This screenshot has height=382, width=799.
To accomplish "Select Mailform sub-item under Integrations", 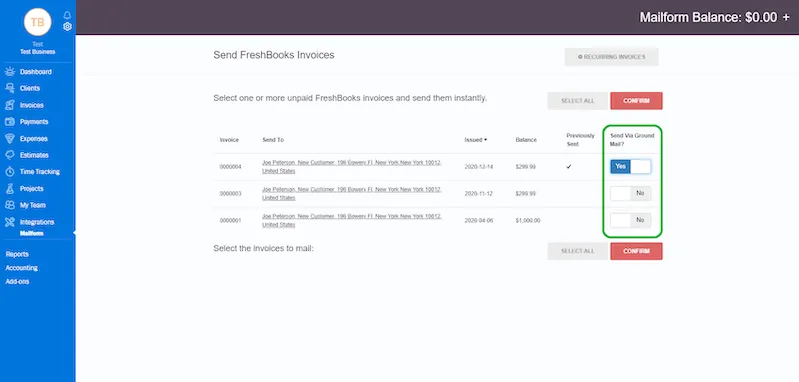I will 32,233.
